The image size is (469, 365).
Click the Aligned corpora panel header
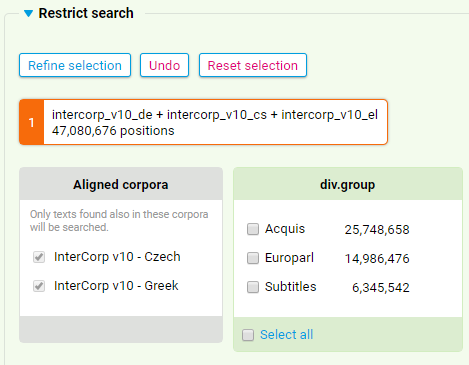click(121, 184)
